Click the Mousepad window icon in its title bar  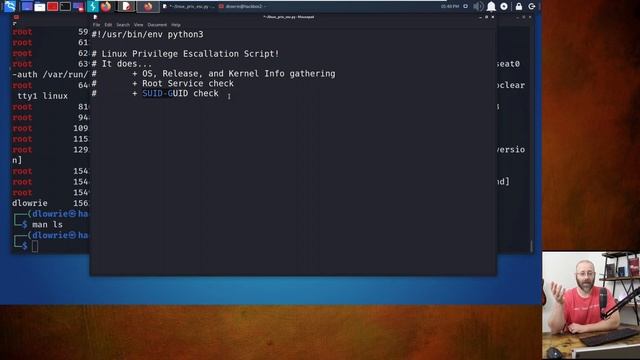coord(95,17)
